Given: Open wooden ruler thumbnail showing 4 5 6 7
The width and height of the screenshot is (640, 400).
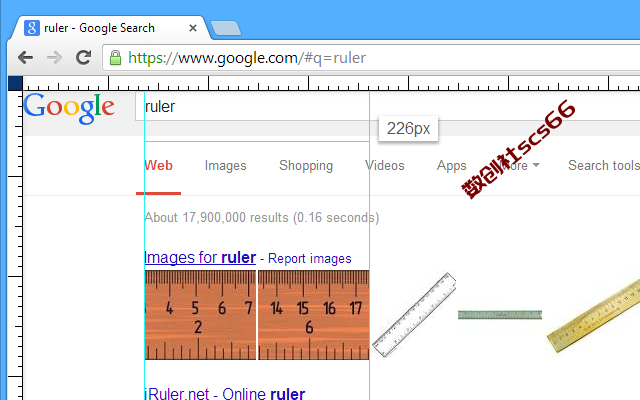Looking at the screenshot, I should click(200, 315).
